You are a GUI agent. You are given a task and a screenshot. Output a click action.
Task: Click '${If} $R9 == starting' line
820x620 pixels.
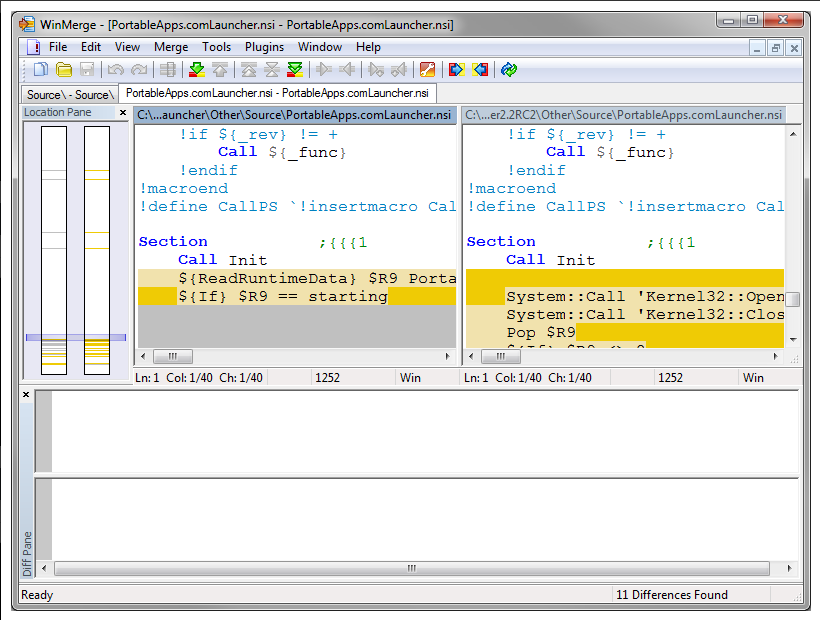(297, 296)
